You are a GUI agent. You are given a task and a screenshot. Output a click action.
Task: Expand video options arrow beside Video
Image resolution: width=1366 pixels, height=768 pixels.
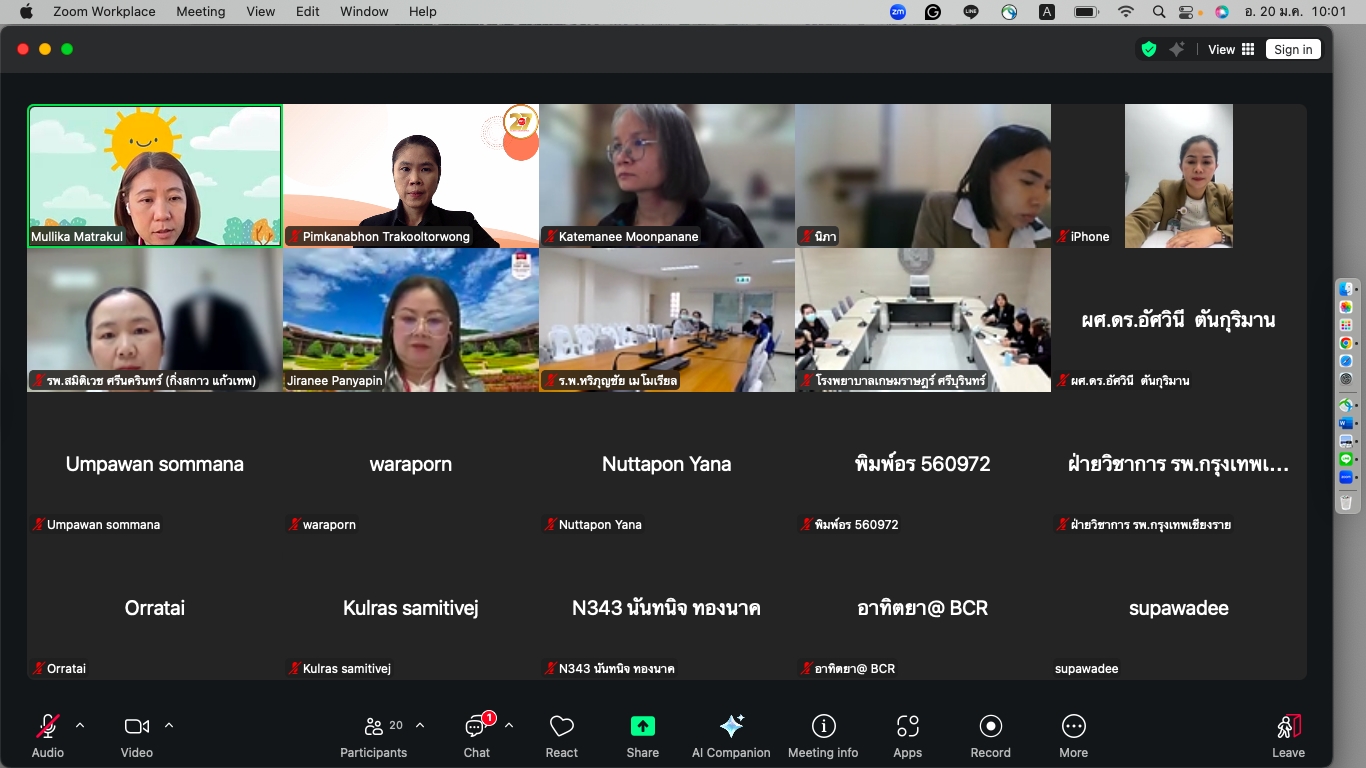[169, 725]
